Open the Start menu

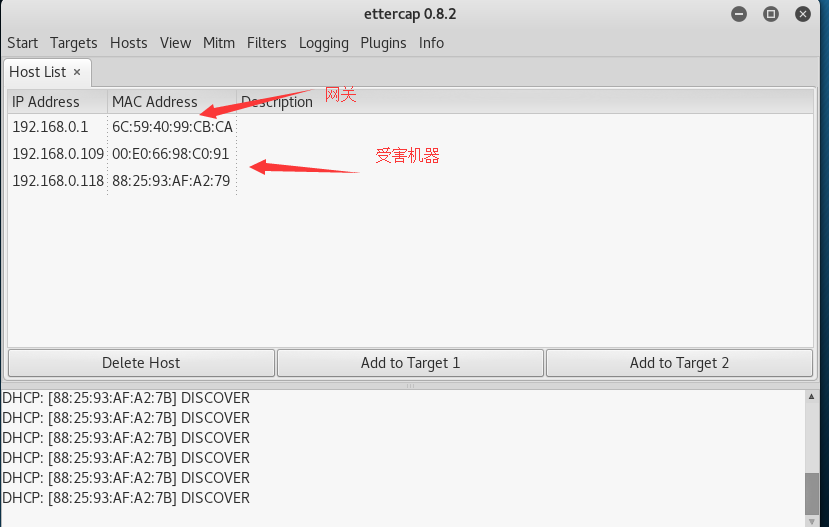click(x=22, y=43)
